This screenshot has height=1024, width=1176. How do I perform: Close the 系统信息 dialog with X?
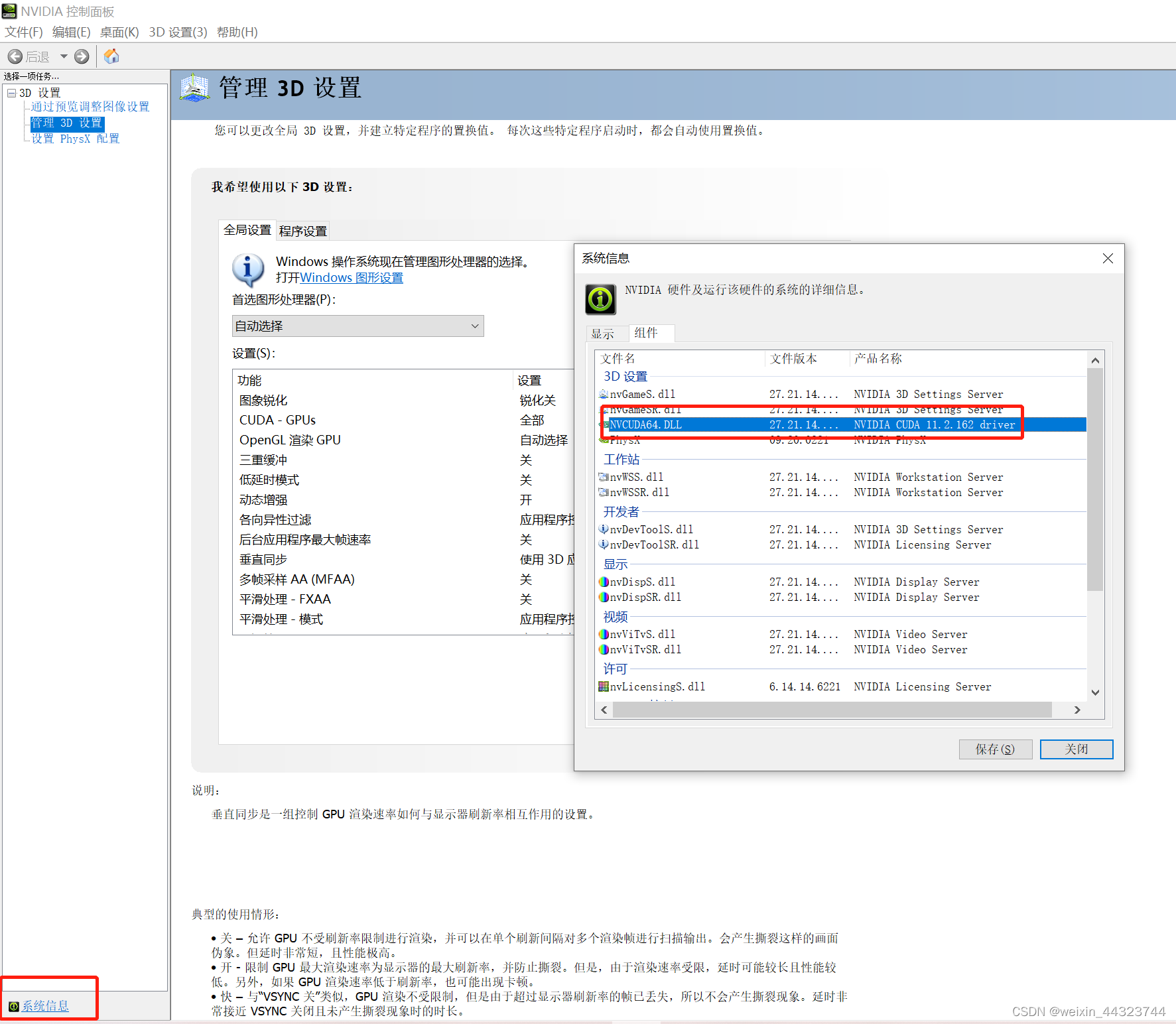click(1108, 259)
